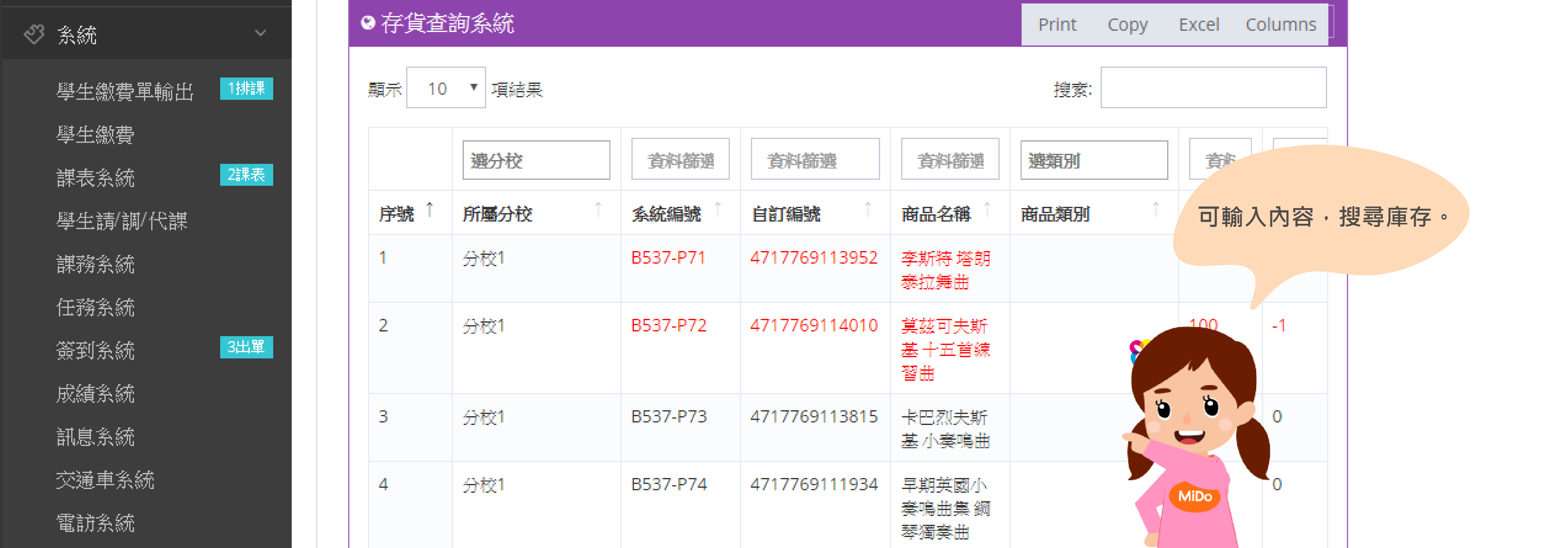The image size is (1568, 548).
Task: Click the hand icon beside 系統 menu
Action: (x=34, y=34)
